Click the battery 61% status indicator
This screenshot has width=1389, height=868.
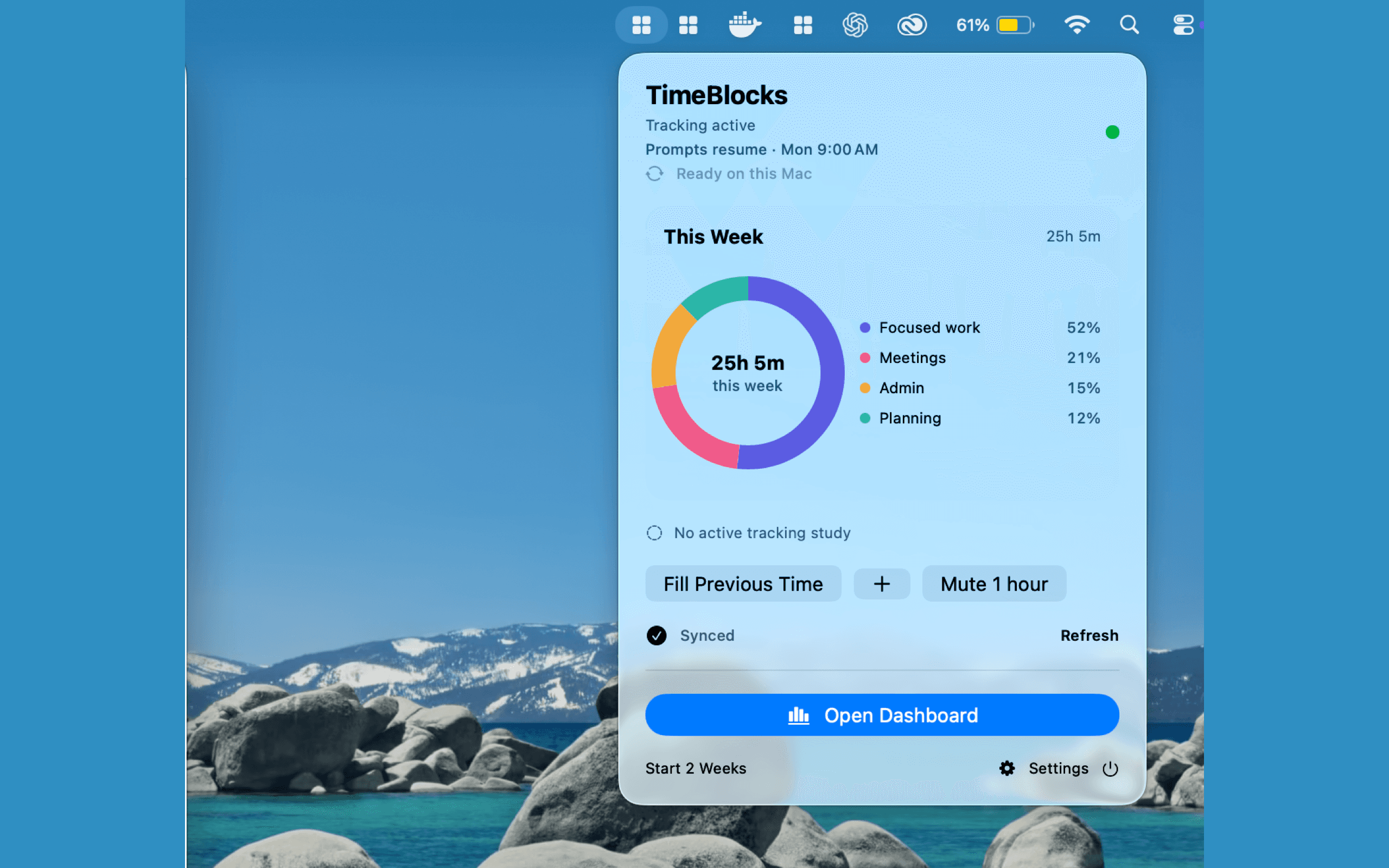tap(995, 25)
